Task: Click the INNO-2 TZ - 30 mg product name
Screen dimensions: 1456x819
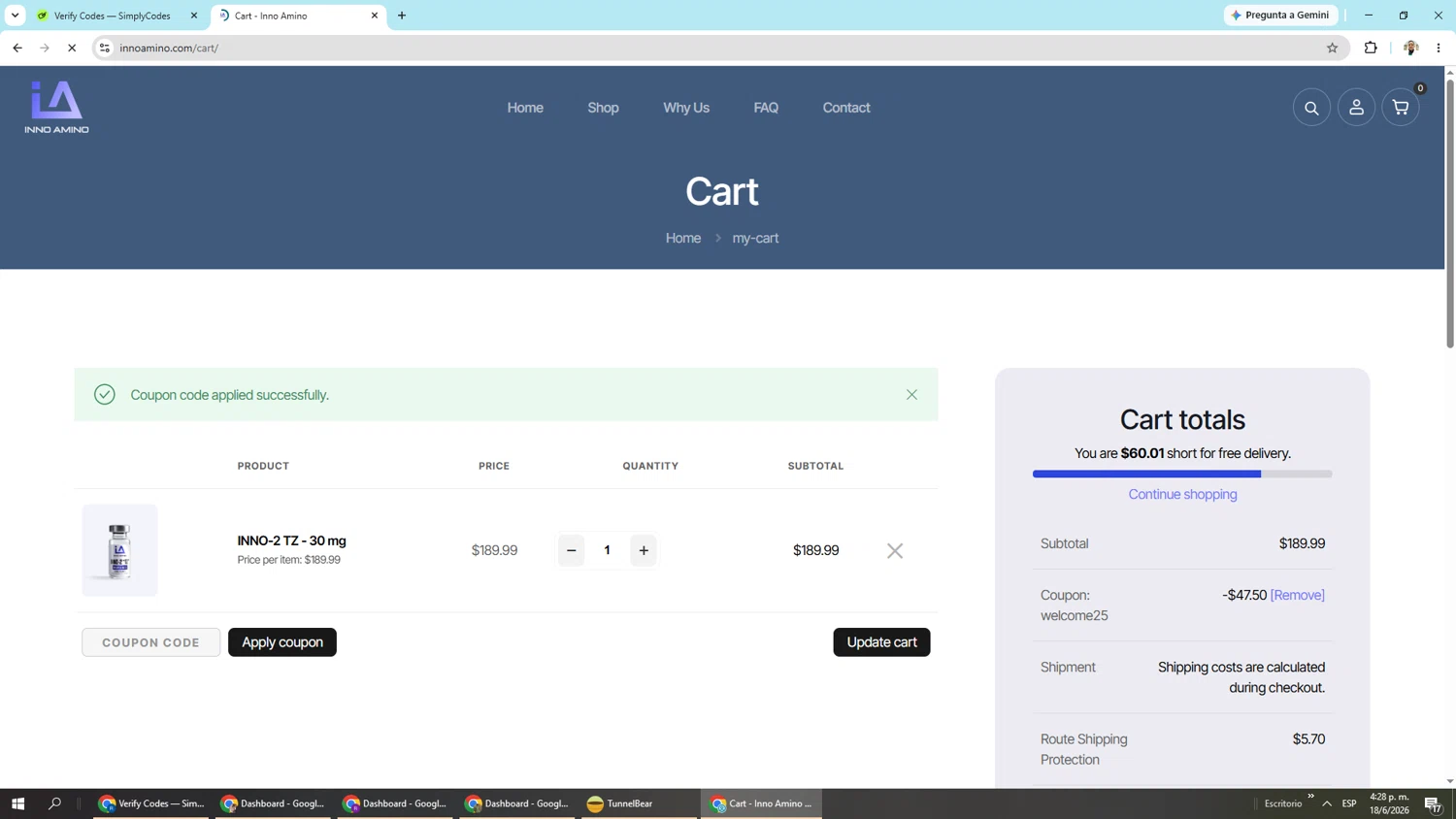Action: (292, 541)
